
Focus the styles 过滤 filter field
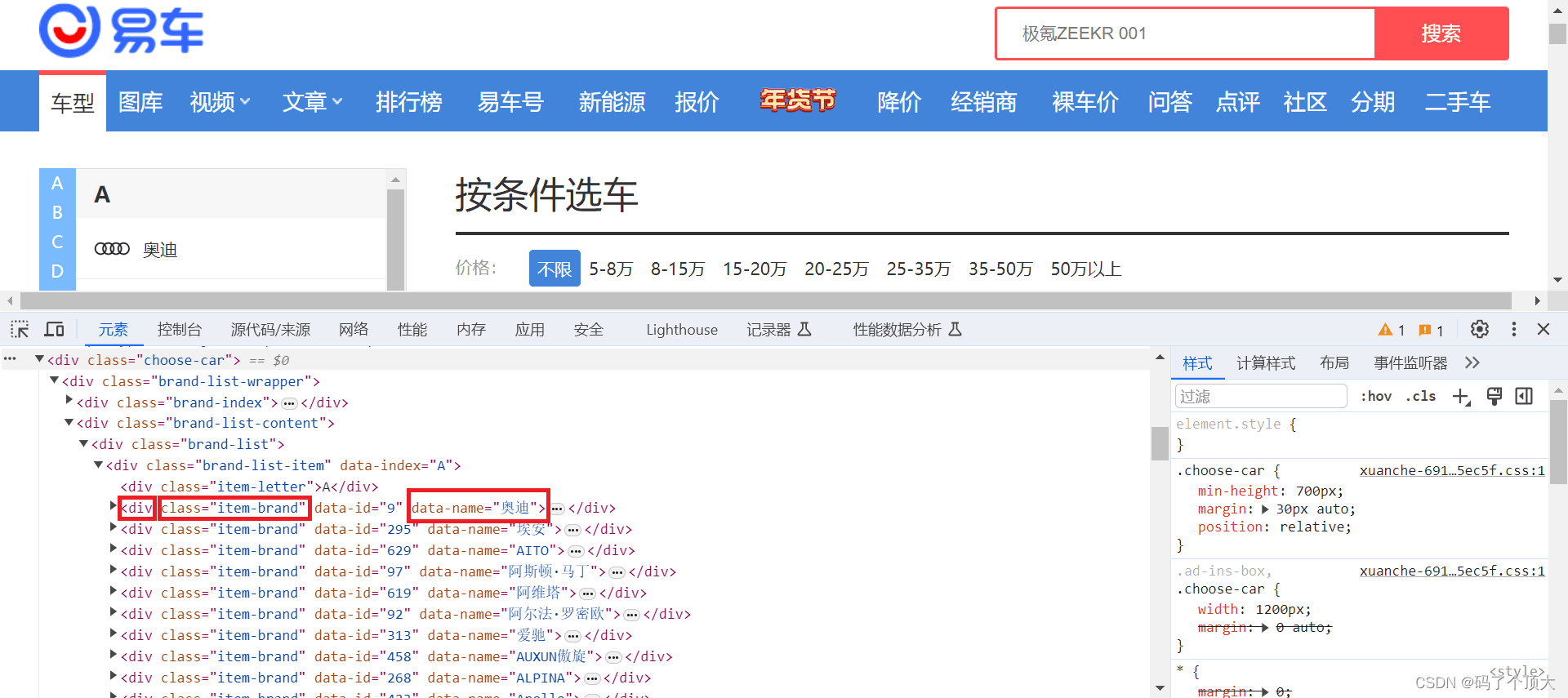[x=1261, y=397]
